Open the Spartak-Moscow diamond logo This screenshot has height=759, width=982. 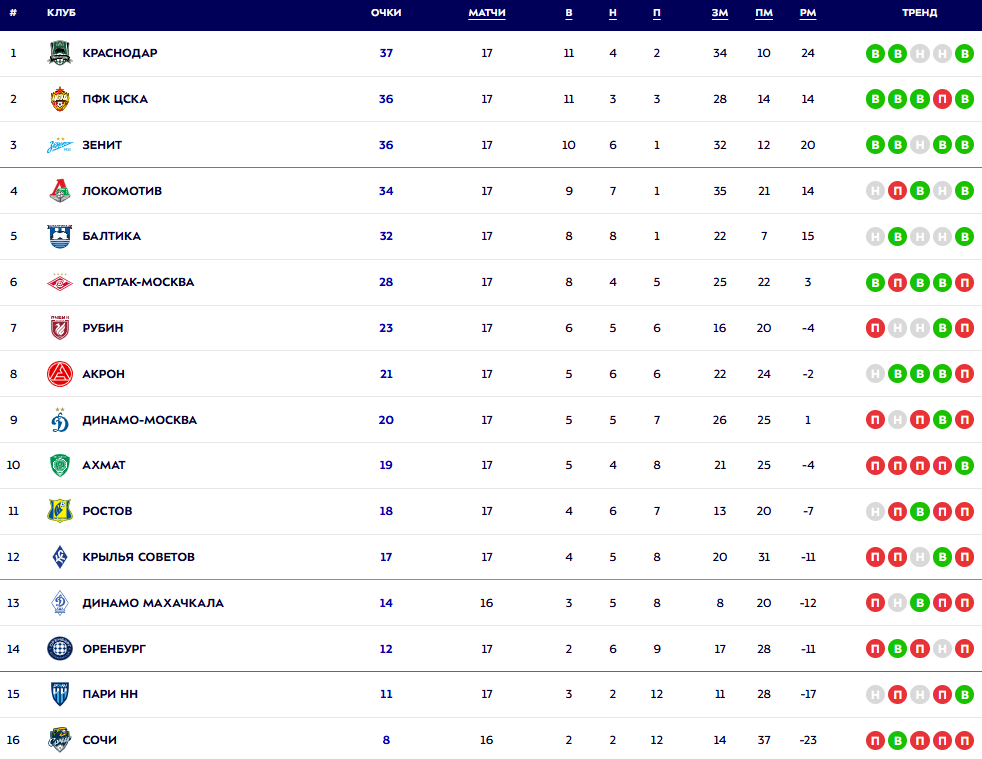60,282
